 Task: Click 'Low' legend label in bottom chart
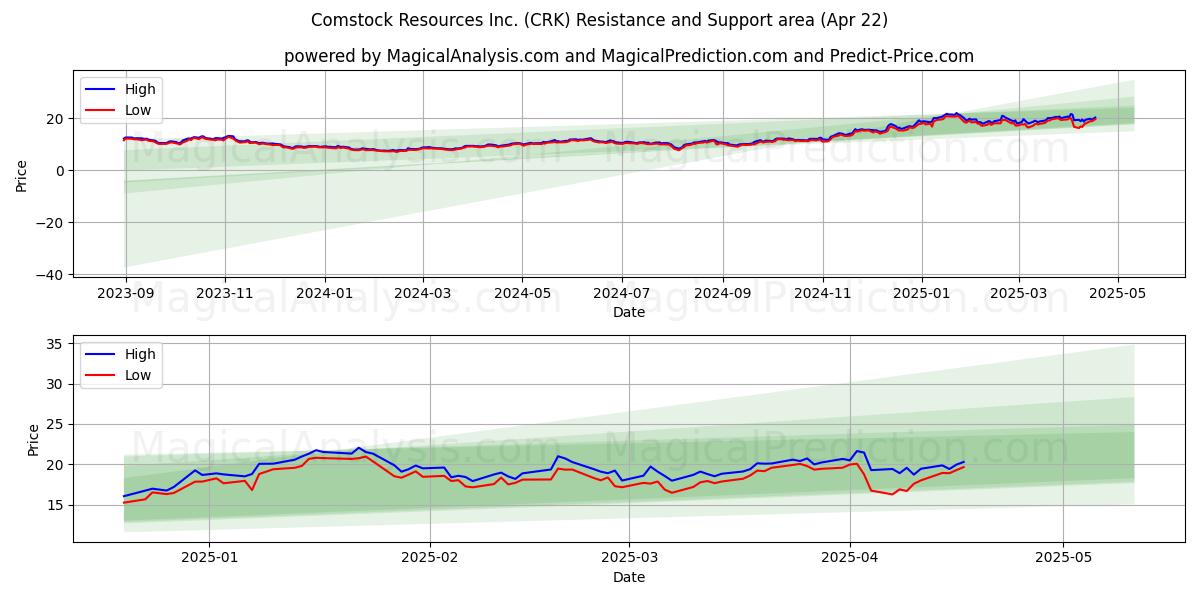pyautogui.click(x=138, y=376)
